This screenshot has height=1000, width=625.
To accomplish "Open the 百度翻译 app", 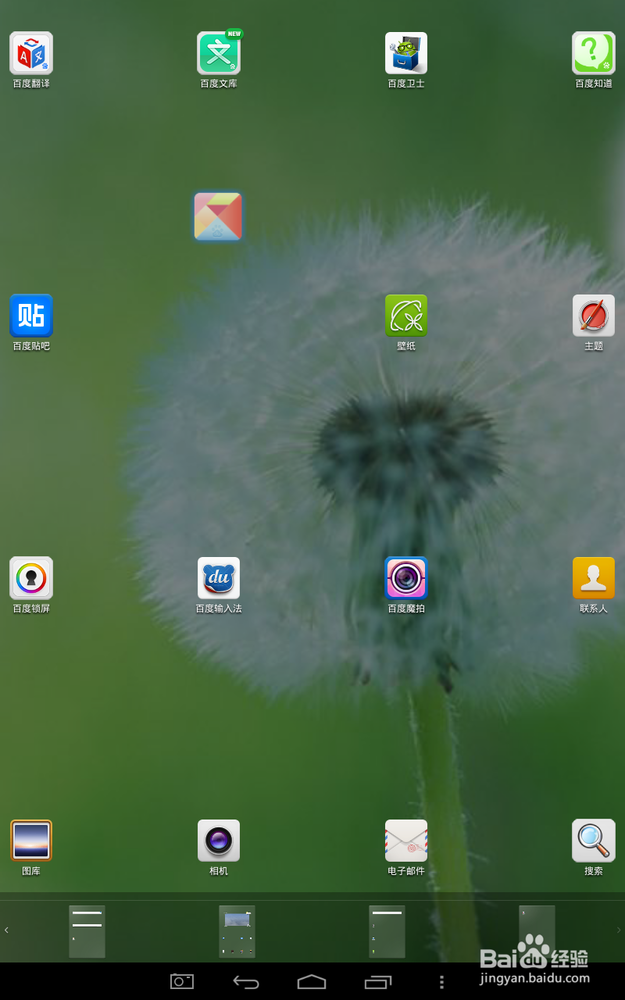I will 31,54.
